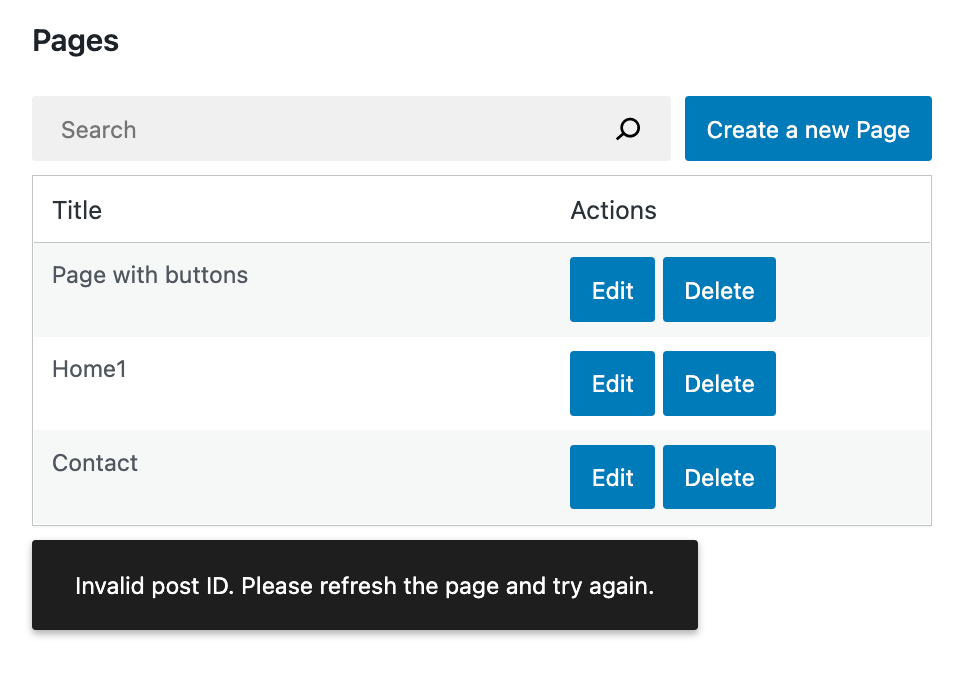Click the Pages heading
The image size is (966, 682).
pos(75,41)
